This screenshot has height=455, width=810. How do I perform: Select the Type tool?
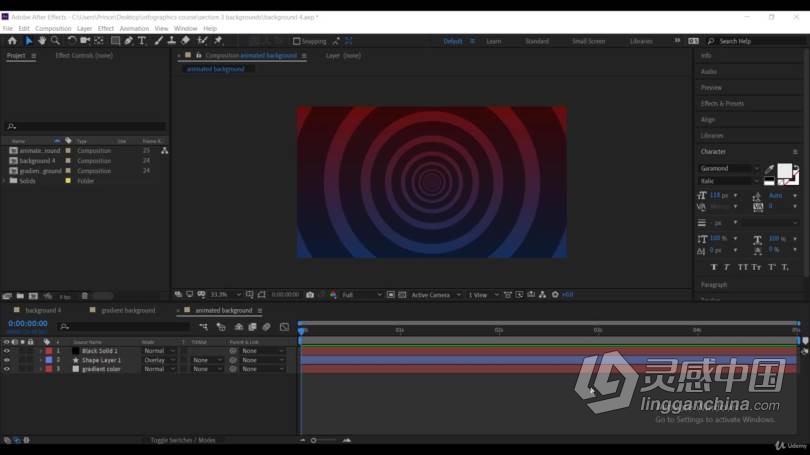coord(142,41)
